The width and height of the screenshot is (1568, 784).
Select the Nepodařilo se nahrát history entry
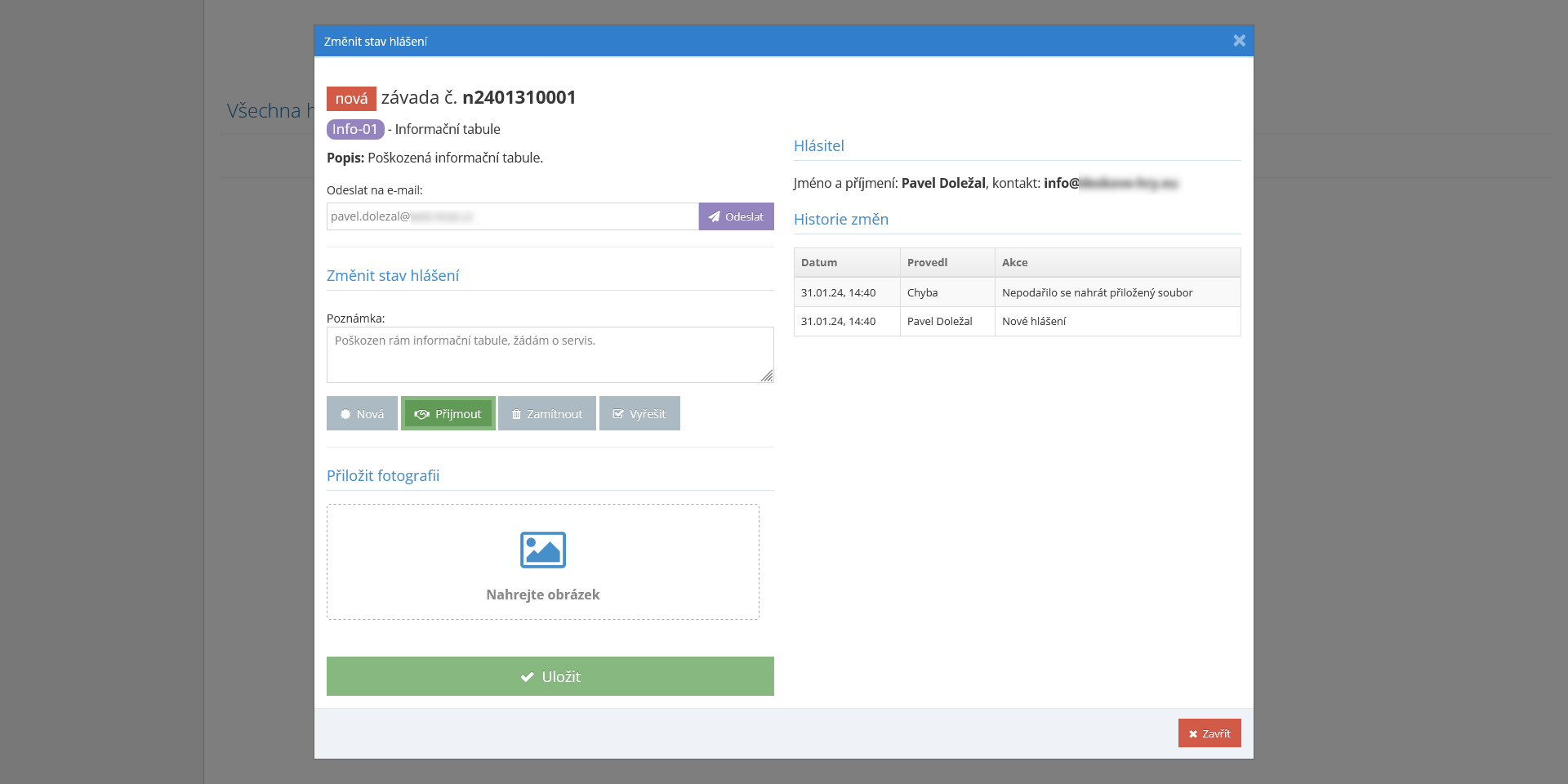[1097, 292]
